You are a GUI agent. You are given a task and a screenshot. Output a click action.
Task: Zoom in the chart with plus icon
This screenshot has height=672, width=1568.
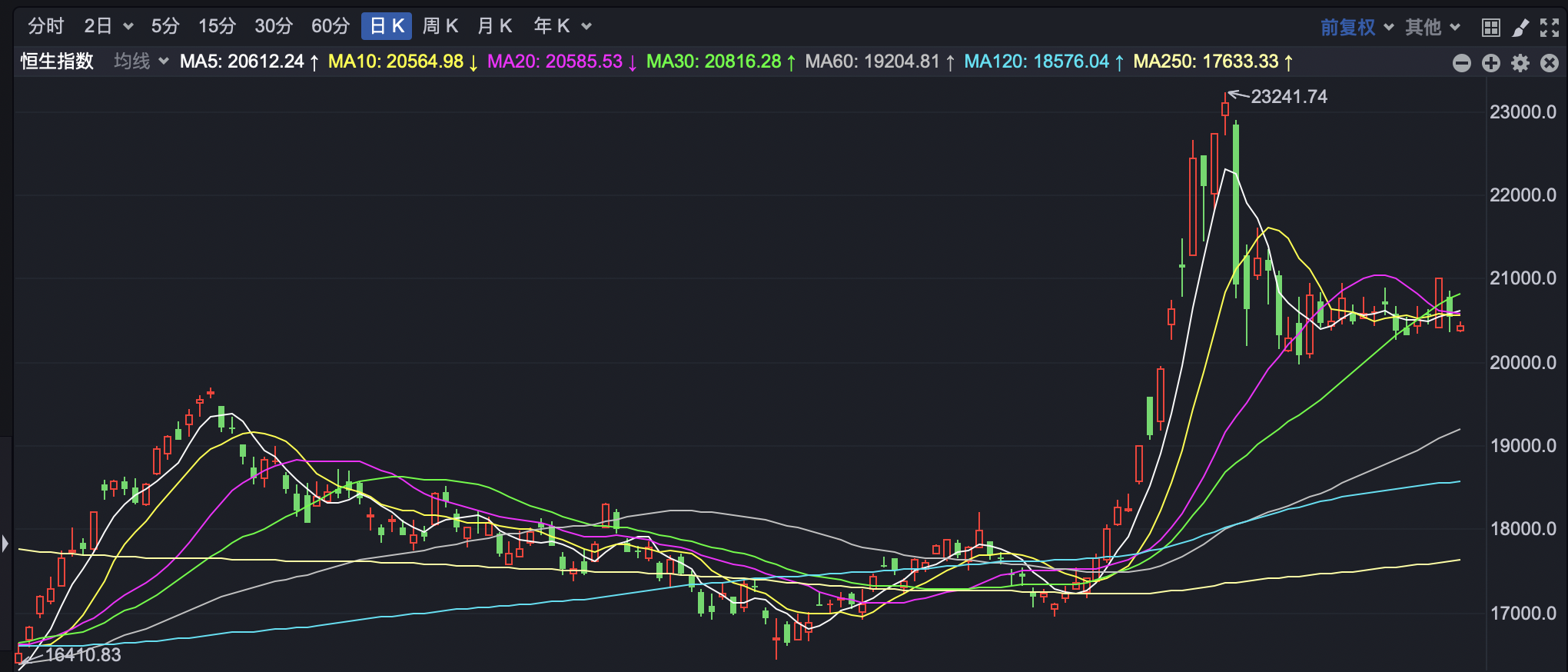coord(1491,63)
